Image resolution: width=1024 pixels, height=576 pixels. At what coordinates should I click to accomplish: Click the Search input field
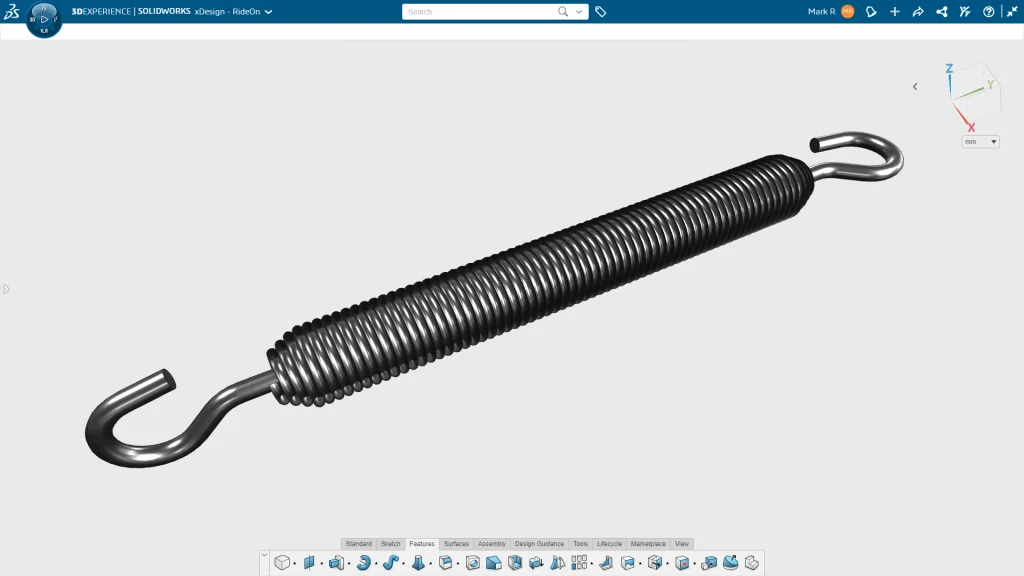click(480, 12)
